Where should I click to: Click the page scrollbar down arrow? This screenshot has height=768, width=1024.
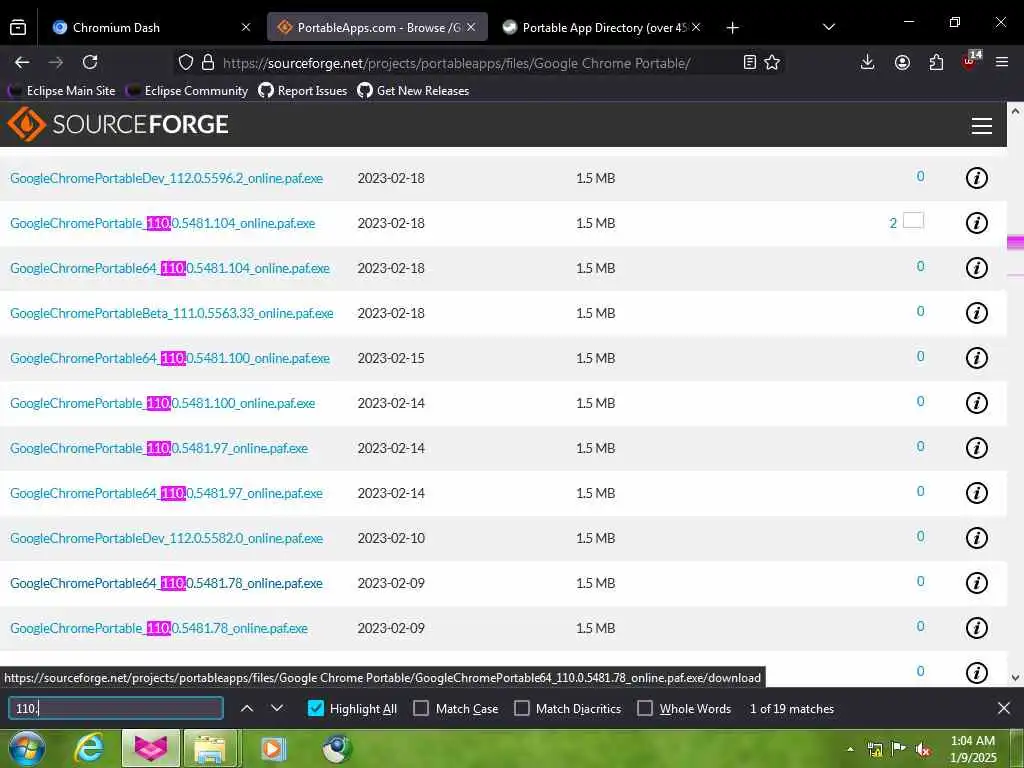coord(1016,677)
